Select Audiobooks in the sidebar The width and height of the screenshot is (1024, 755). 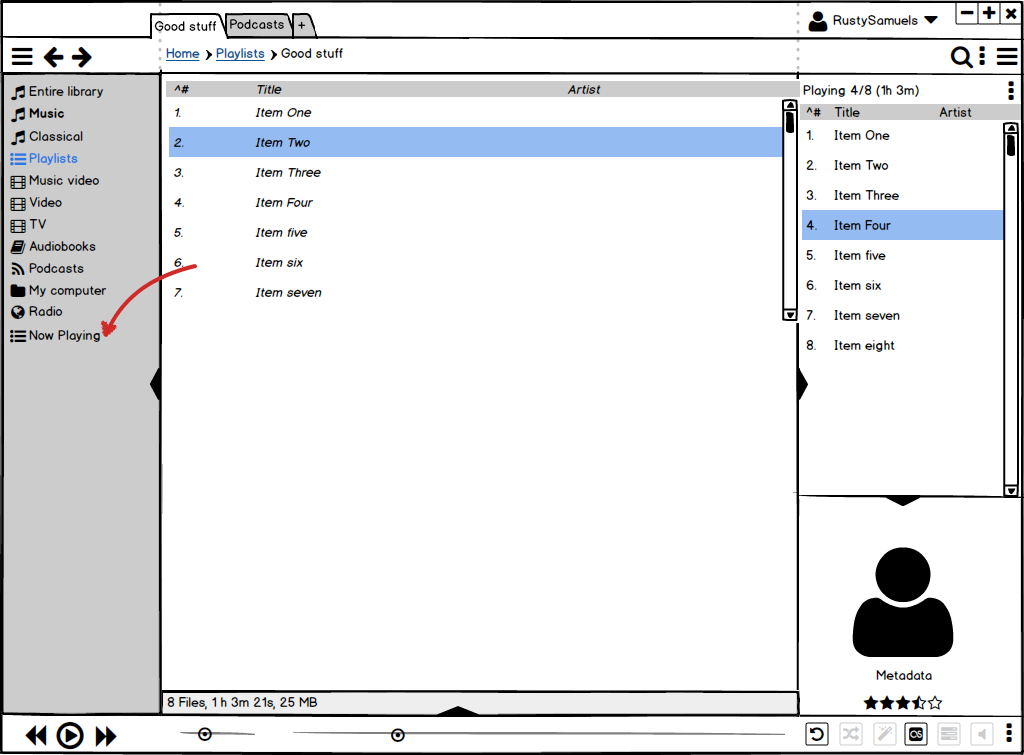62,246
